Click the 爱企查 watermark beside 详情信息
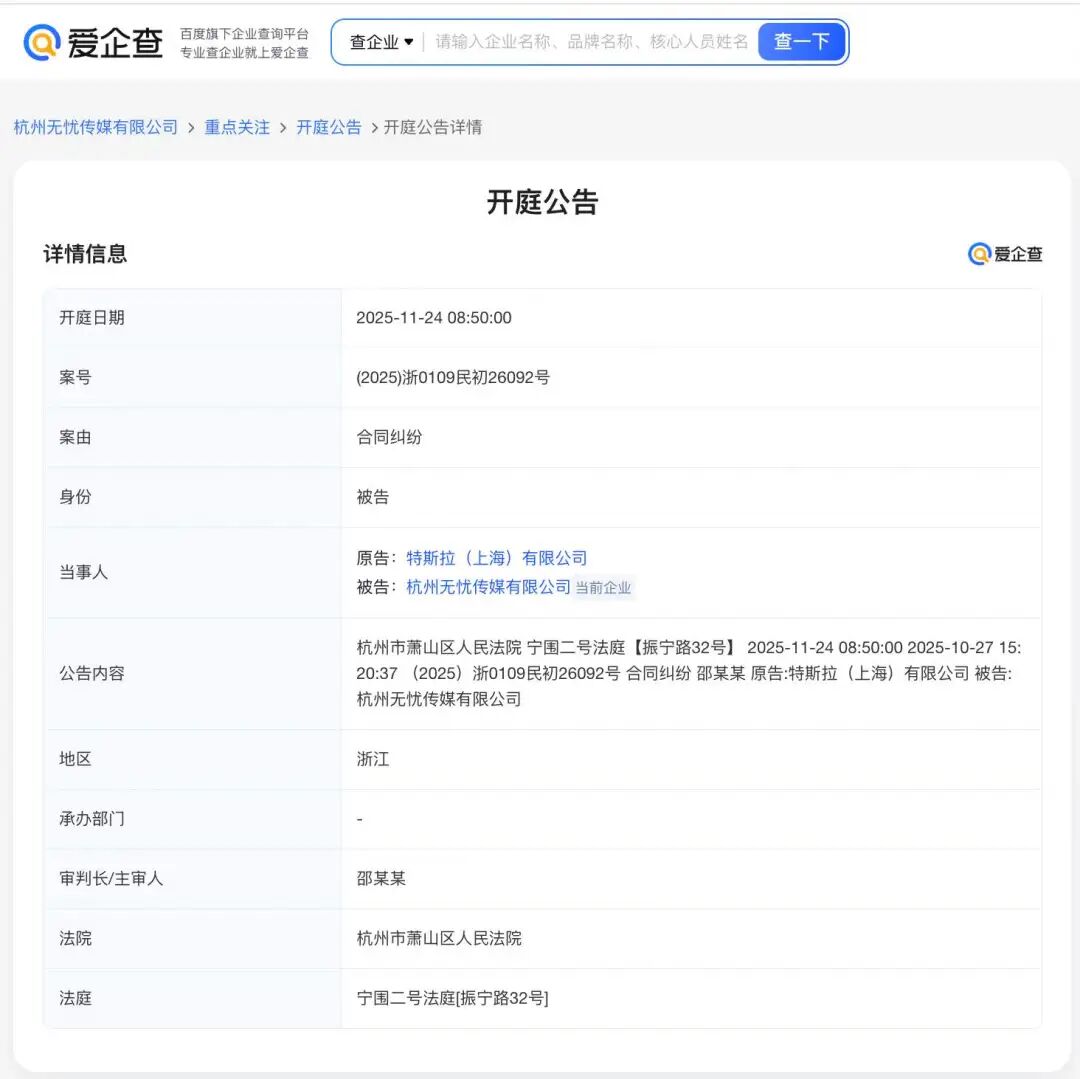Image resolution: width=1080 pixels, height=1079 pixels. click(1005, 254)
